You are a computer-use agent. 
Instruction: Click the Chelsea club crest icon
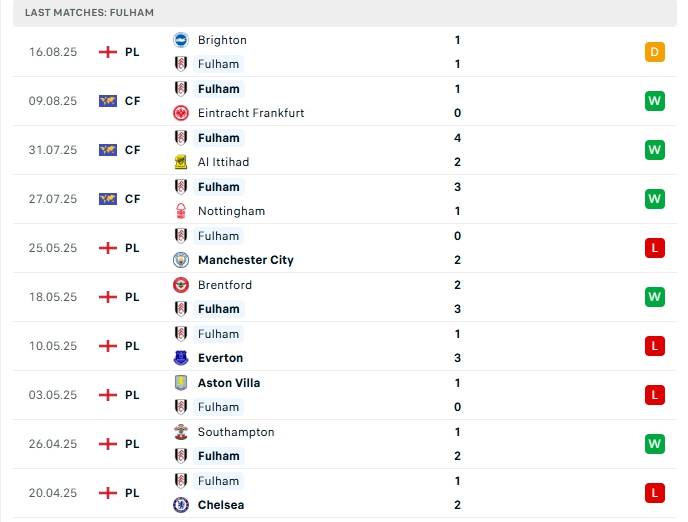click(181, 505)
